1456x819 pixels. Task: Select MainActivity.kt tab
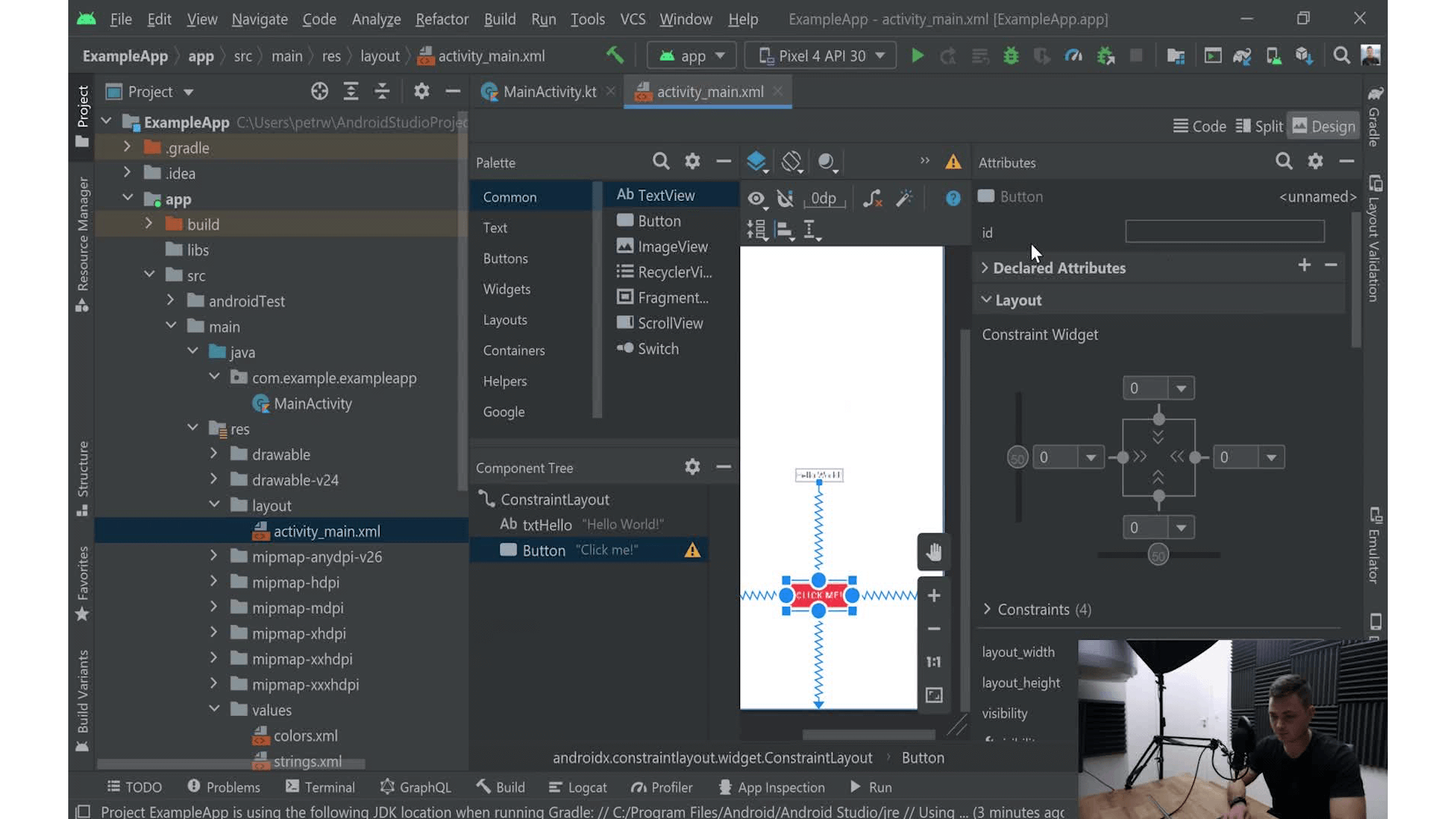[x=549, y=91]
